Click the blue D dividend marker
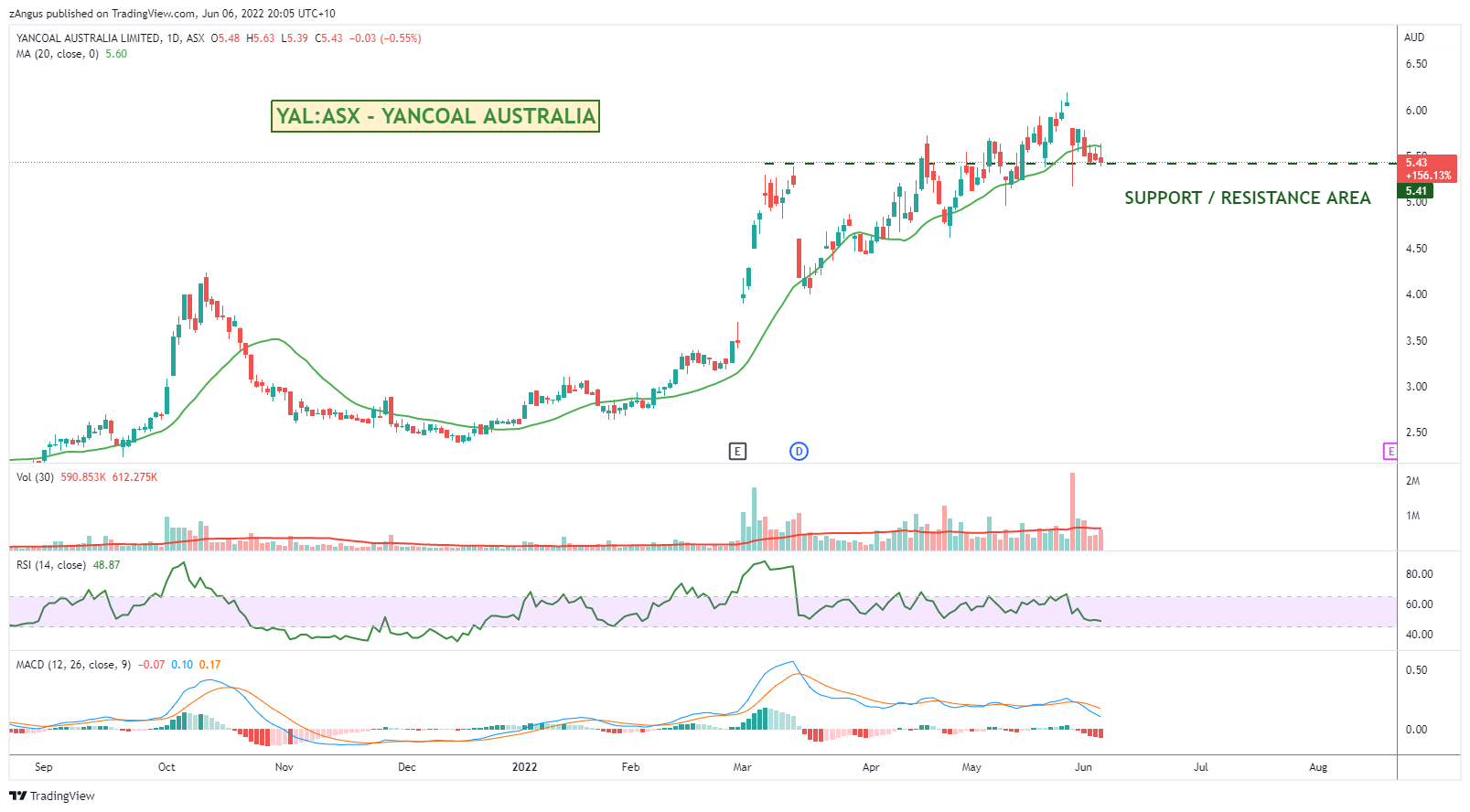Image resolution: width=1470 pixels, height=812 pixels. (799, 451)
